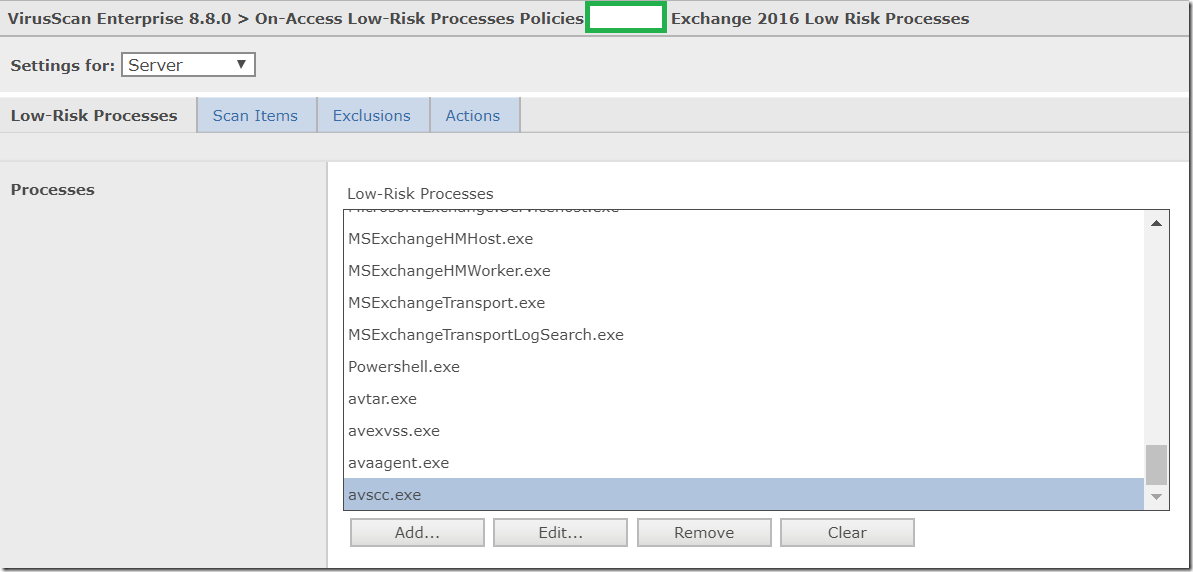Choose avaagent.exe in the list

tap(743, 462)
